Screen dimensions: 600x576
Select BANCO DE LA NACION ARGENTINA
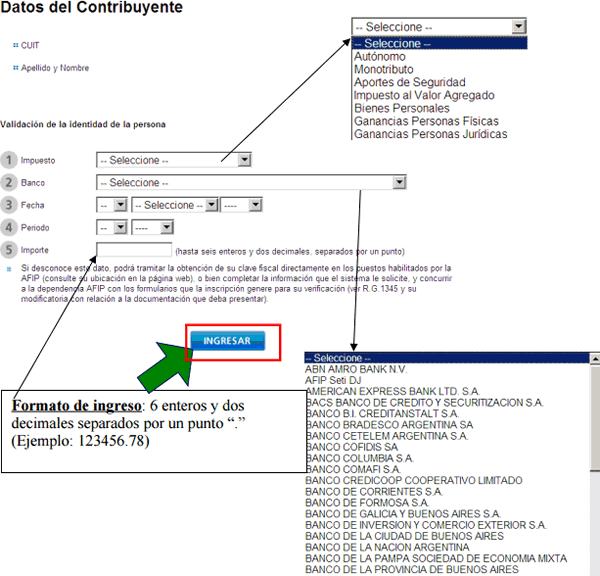pyautogui.click(x=387, y=547)
